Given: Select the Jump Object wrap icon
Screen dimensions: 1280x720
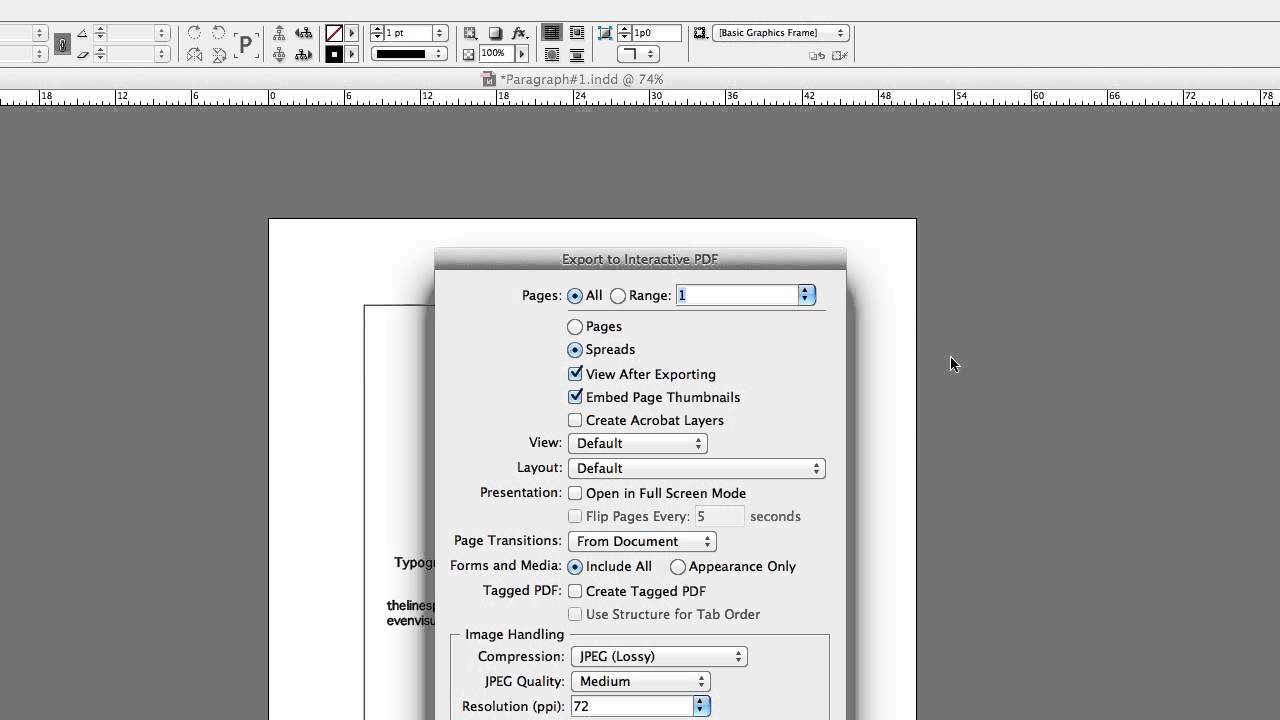Looking at the screenshot, I should tap(577, 55).
